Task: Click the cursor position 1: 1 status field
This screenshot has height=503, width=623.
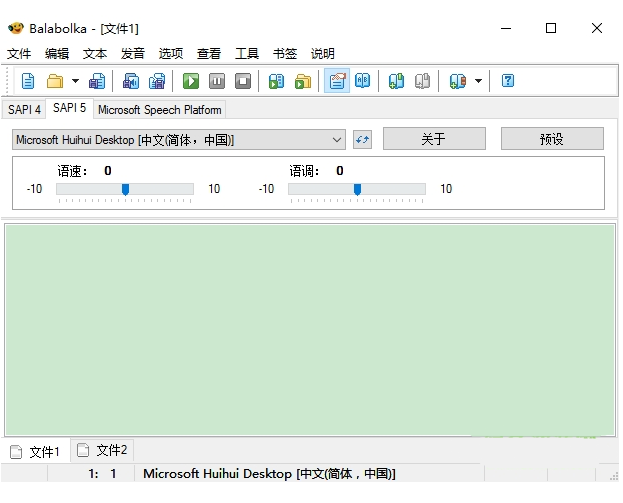Action: pos(91,474)
